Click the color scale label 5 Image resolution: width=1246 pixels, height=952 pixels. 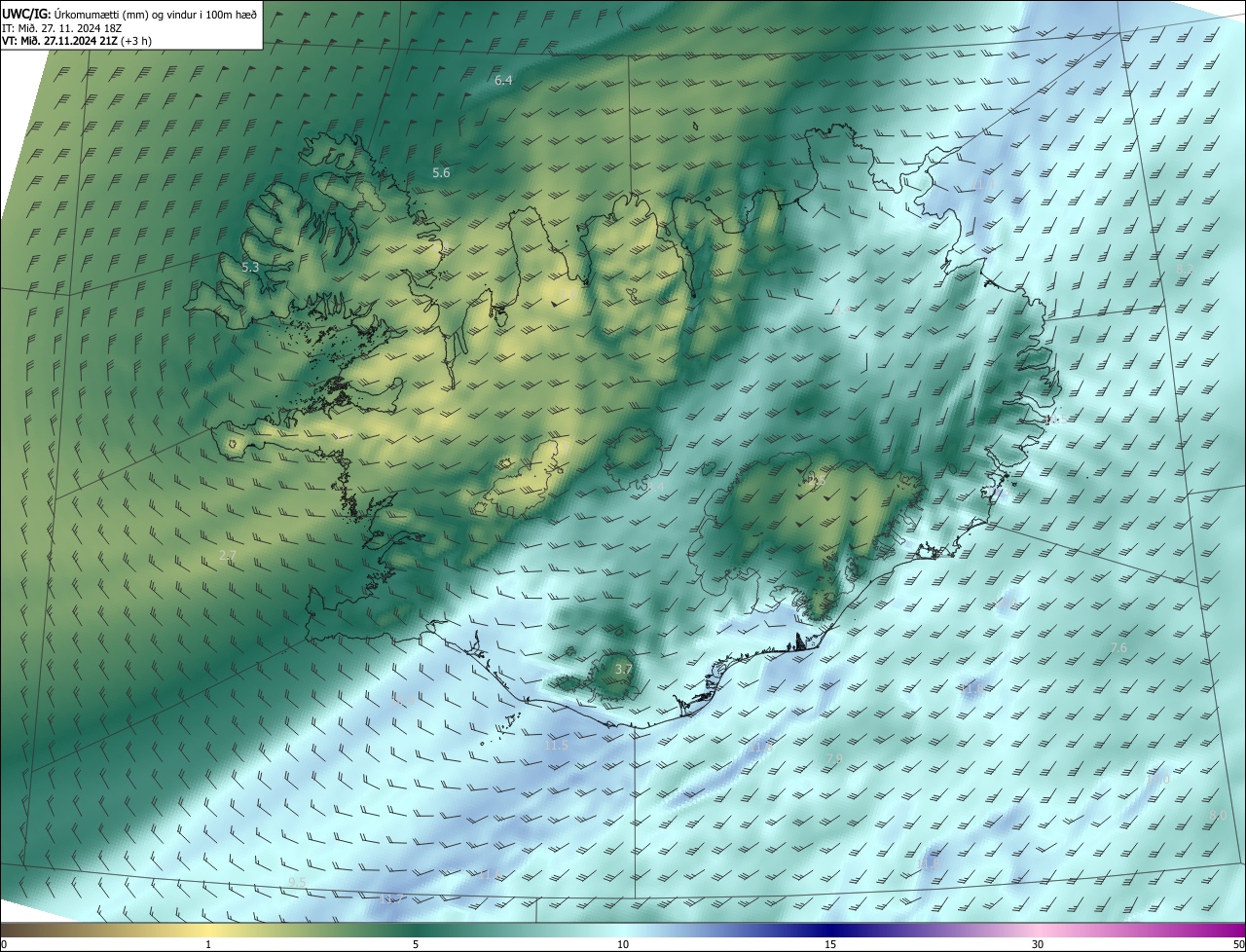[x=416, y=944]
